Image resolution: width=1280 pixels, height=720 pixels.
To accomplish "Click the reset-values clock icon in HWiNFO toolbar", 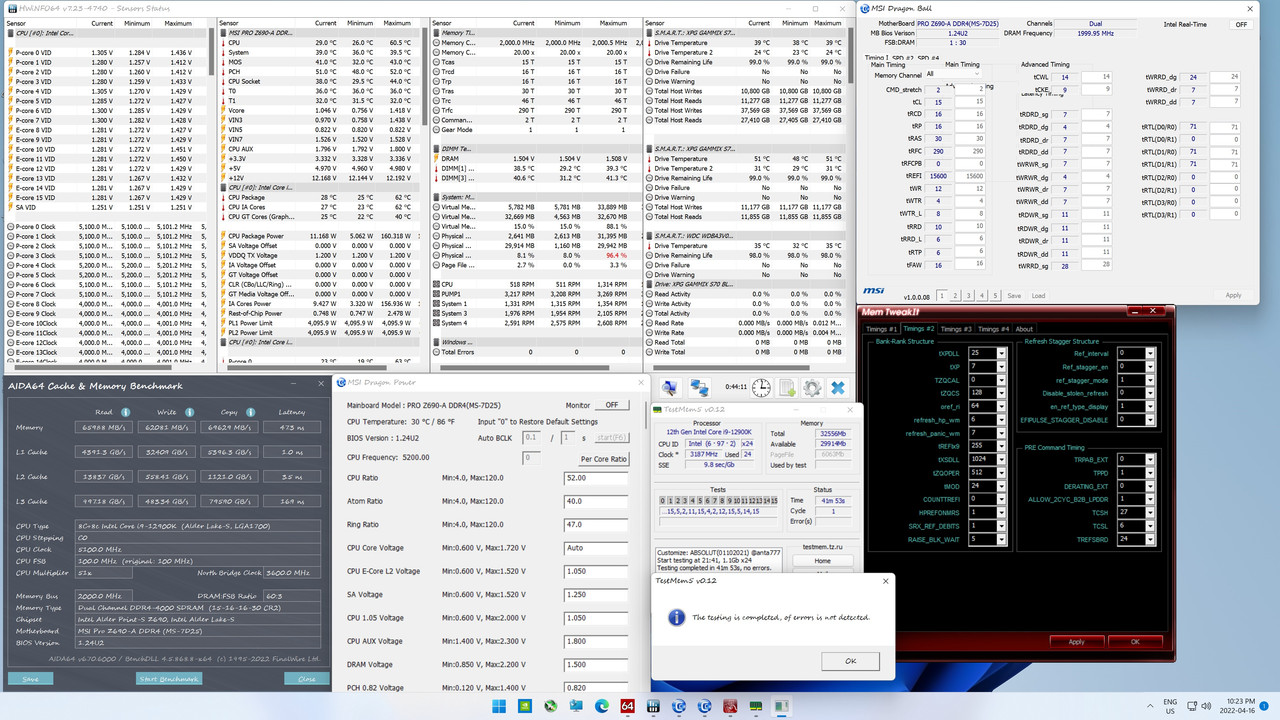I will pos(761,387).
